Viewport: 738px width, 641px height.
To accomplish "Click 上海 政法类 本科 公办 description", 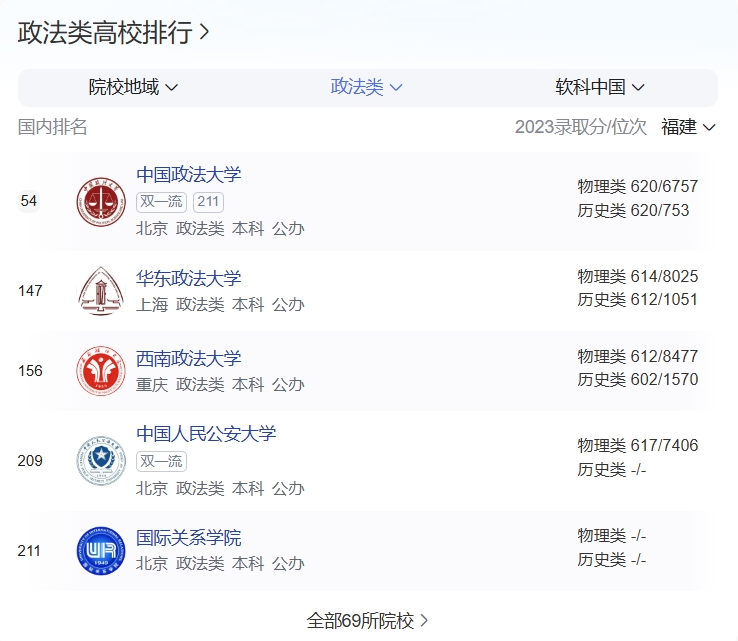I will point(220,305).
